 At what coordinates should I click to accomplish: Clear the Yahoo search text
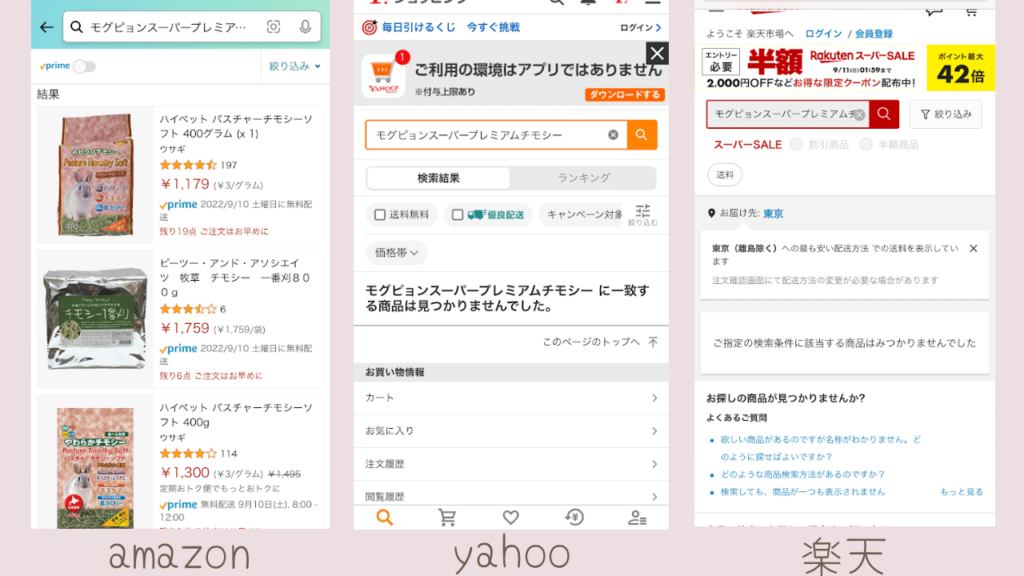(x=613, y=135)
